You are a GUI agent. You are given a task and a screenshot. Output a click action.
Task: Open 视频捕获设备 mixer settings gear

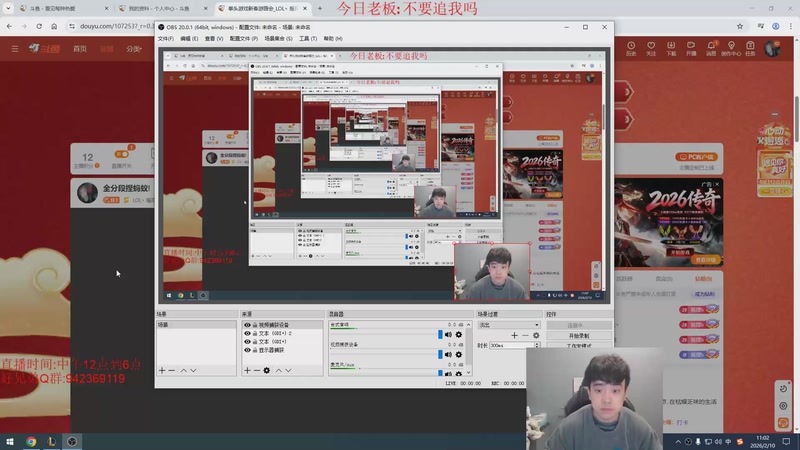pos(459,354)
